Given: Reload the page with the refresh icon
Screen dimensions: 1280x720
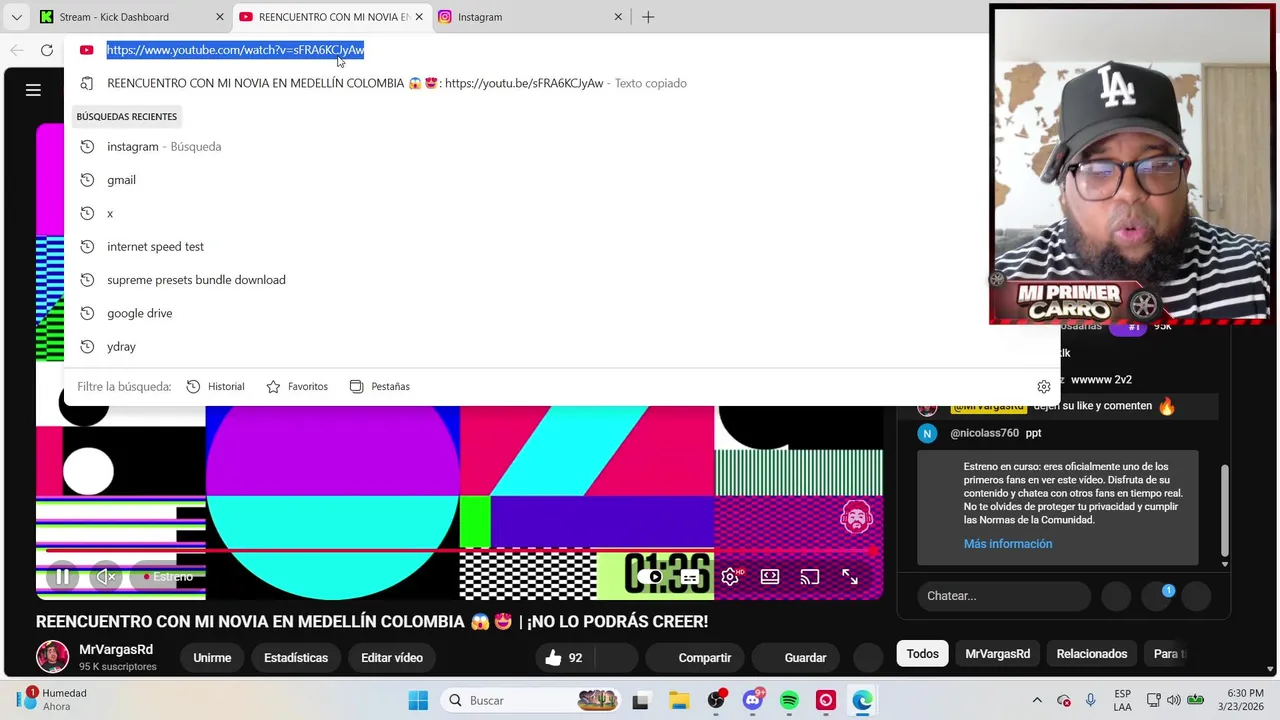Looking at the screenshot, I should tap(47, 50).
